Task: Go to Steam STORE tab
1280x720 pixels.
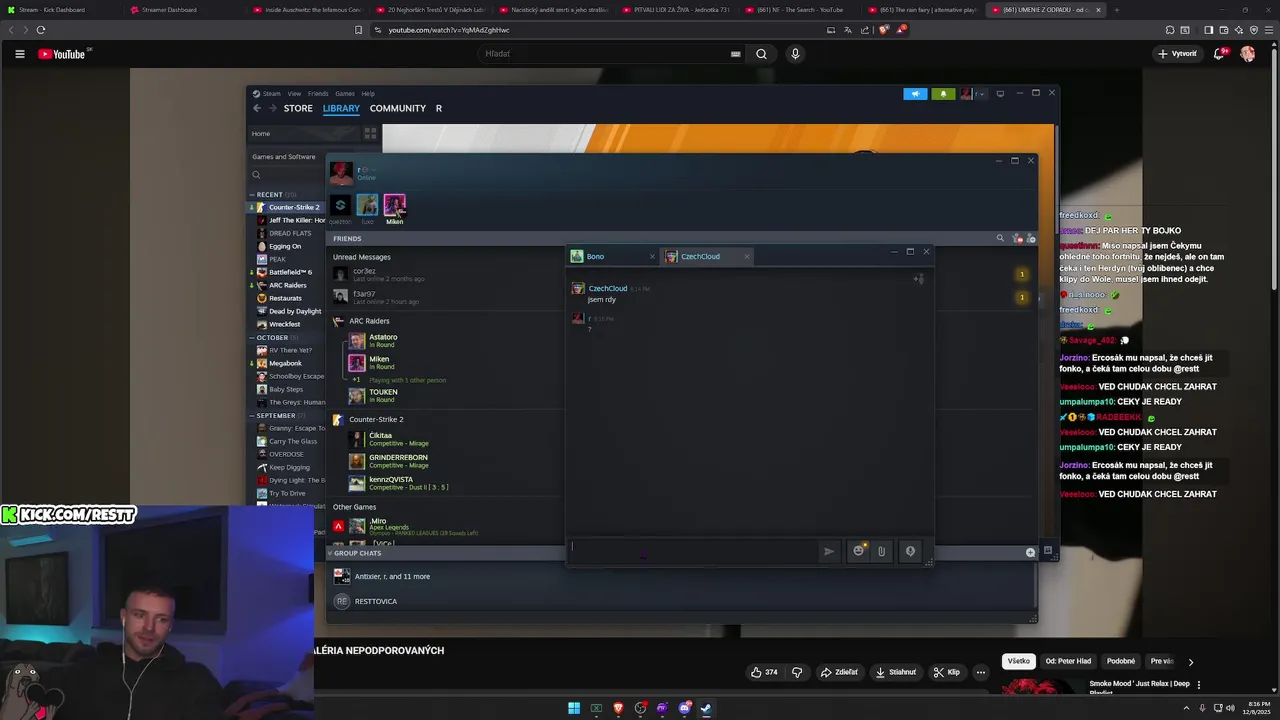Action: pyautogui.click(x=298, y=108)
